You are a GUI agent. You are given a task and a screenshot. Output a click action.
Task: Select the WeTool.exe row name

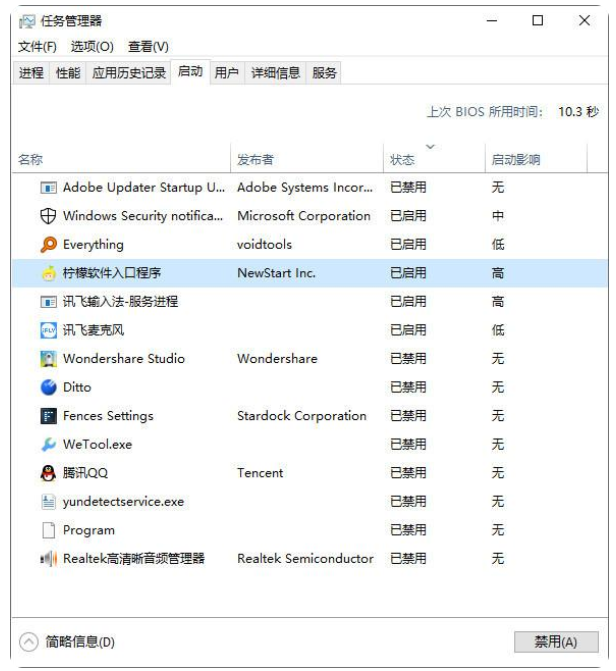click(98, 445)
